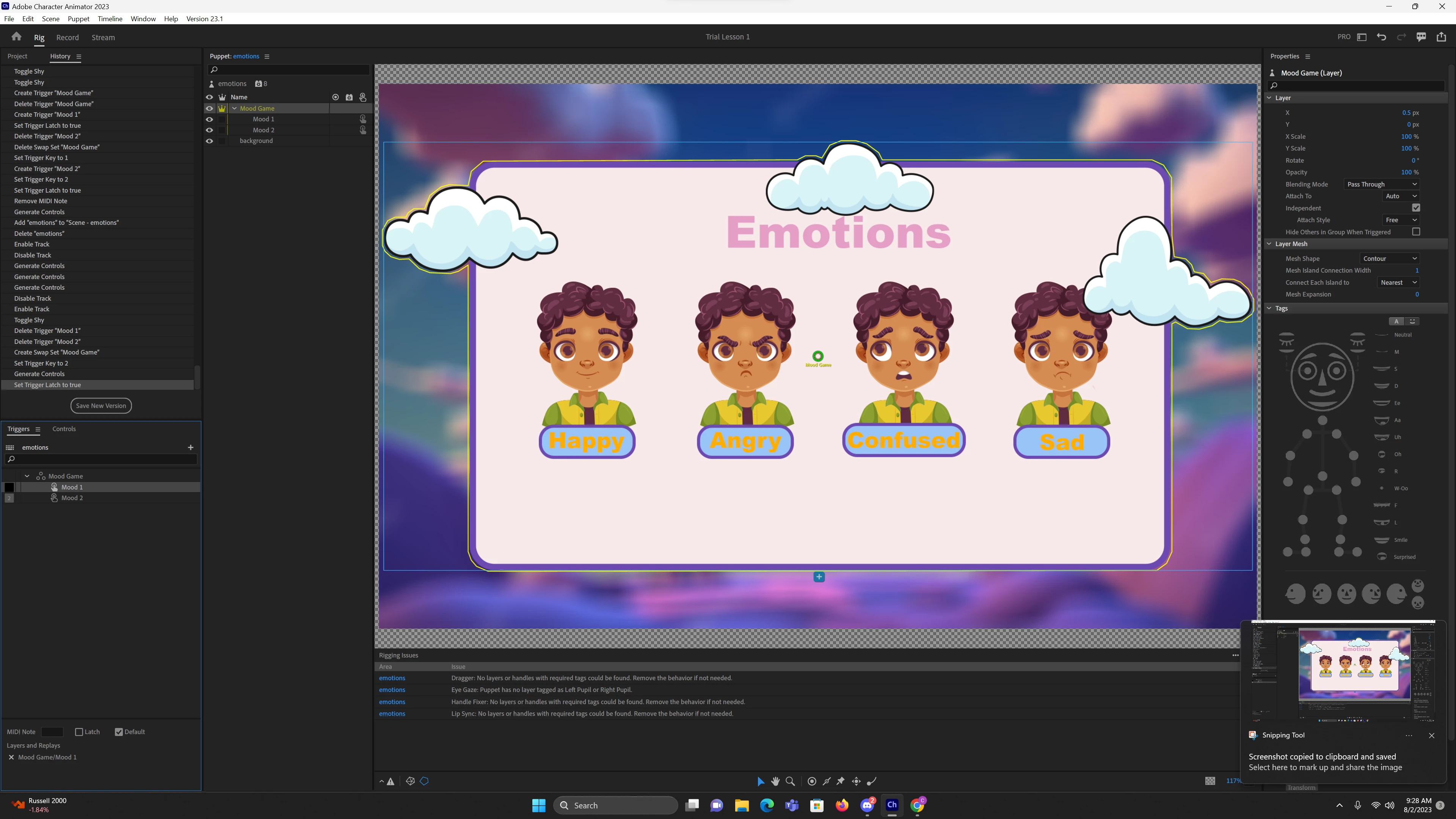Select the Hand tool

pos(775,781)
